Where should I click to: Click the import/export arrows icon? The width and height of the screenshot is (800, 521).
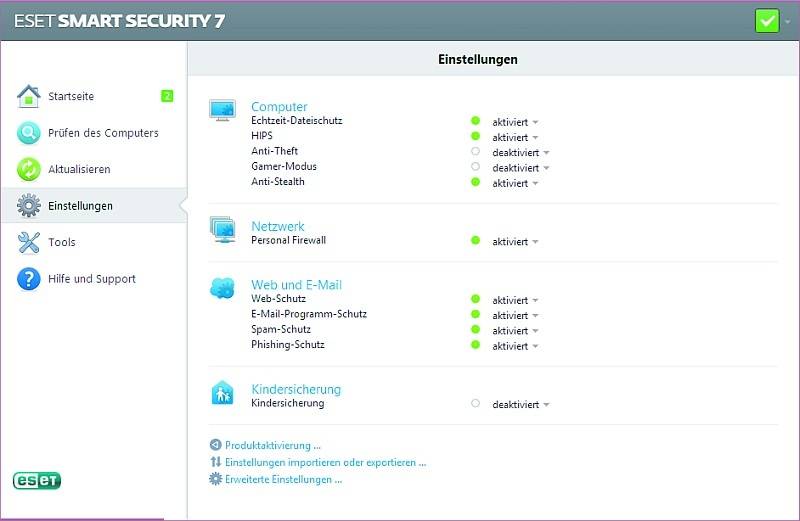216,462
